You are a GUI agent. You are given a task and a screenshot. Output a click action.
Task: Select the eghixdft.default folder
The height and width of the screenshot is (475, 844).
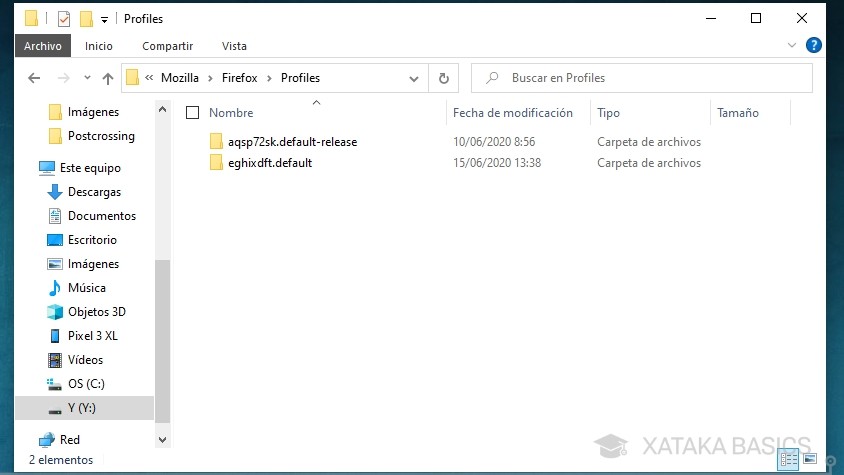(x=270, y=163)
